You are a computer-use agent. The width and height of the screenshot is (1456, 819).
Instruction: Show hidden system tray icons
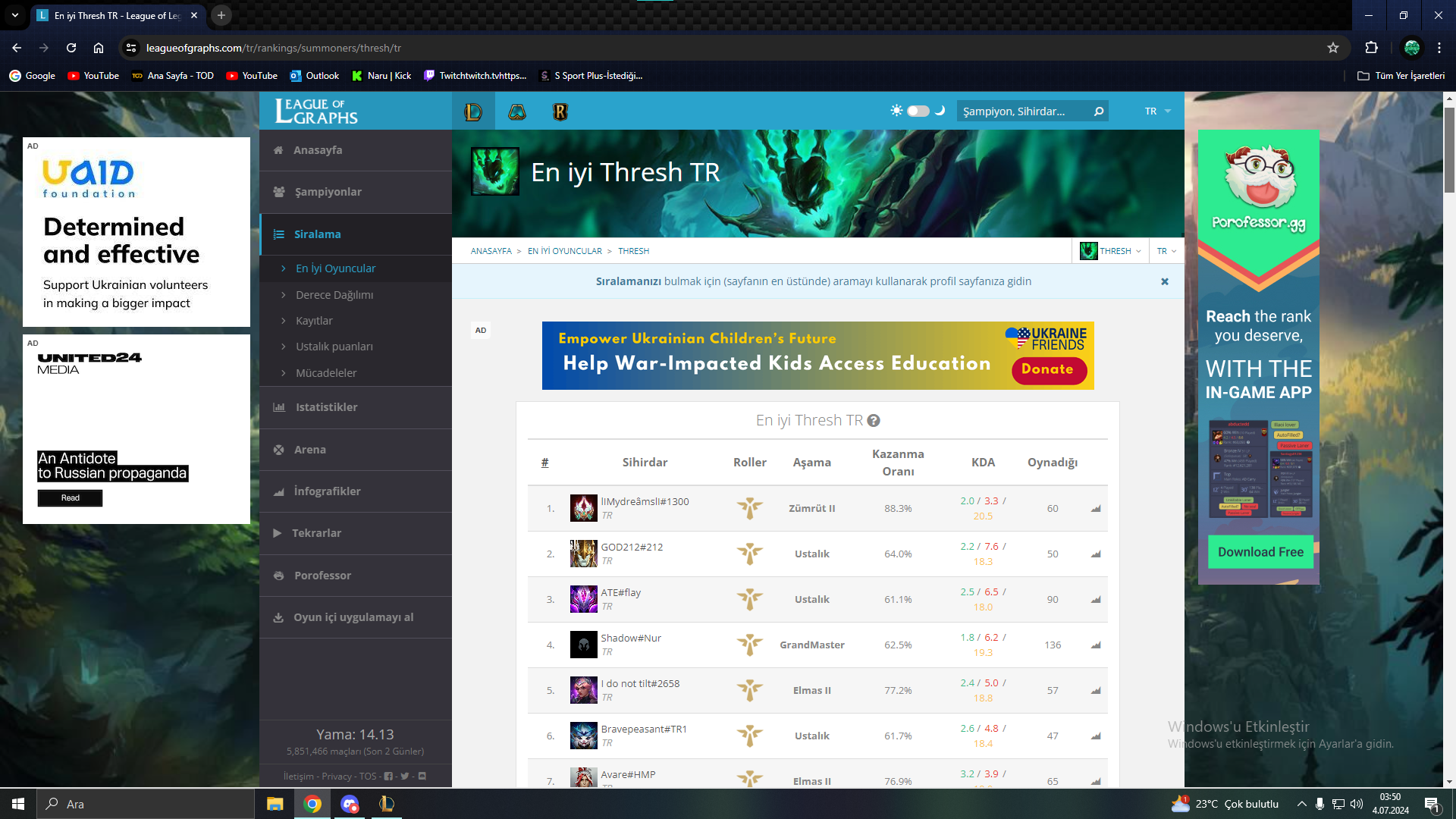point(1301,804)
